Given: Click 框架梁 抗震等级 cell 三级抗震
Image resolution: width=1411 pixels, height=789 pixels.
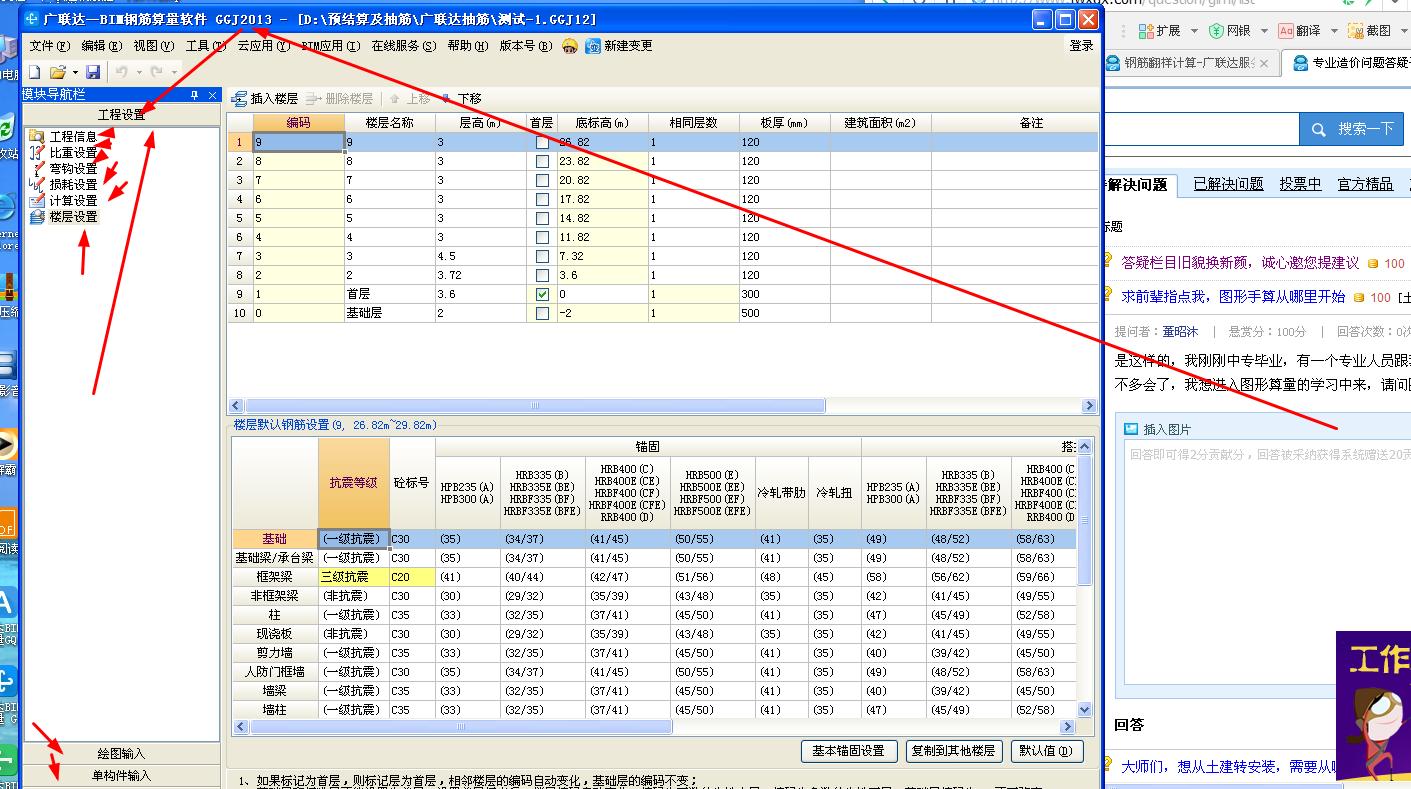Looking at the screenshot, I should (354, 577).
